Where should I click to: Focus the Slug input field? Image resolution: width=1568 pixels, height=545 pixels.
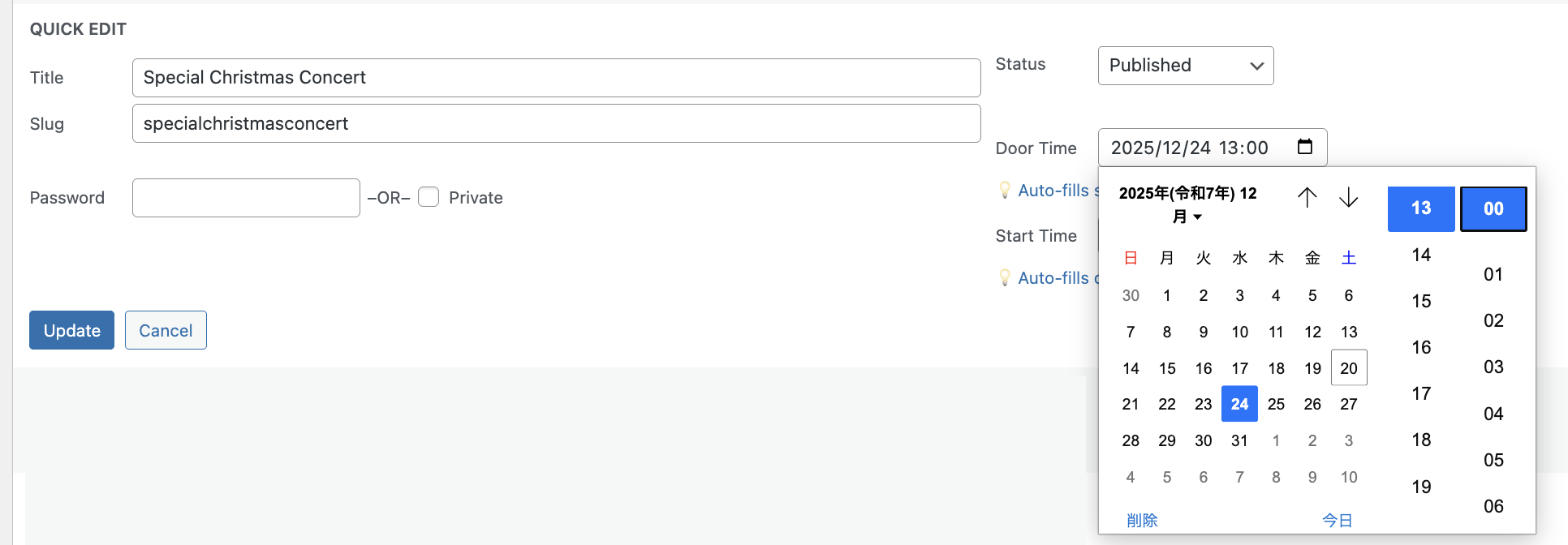tap(556, 123)
